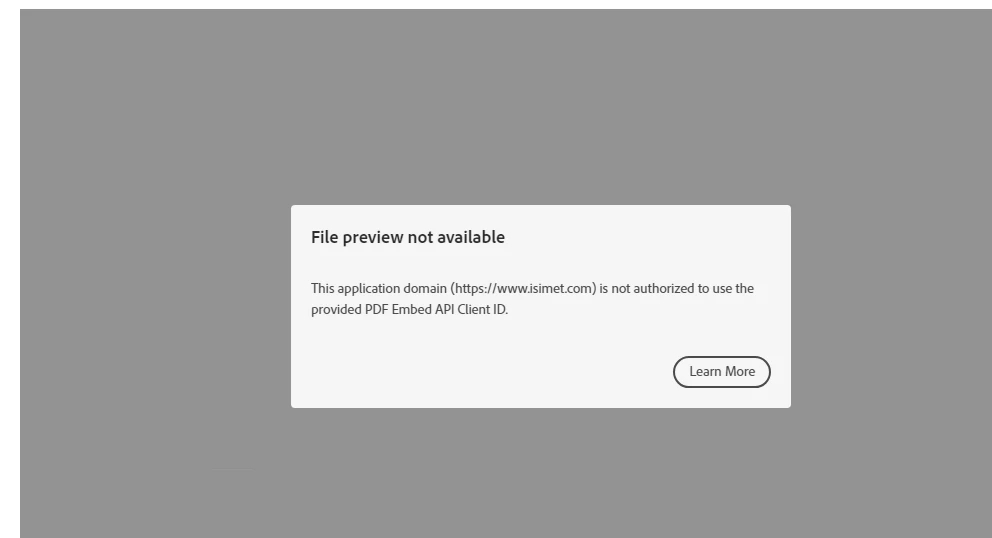
Task: Click the gray overlay above the dialog
Action: (506, 108)
